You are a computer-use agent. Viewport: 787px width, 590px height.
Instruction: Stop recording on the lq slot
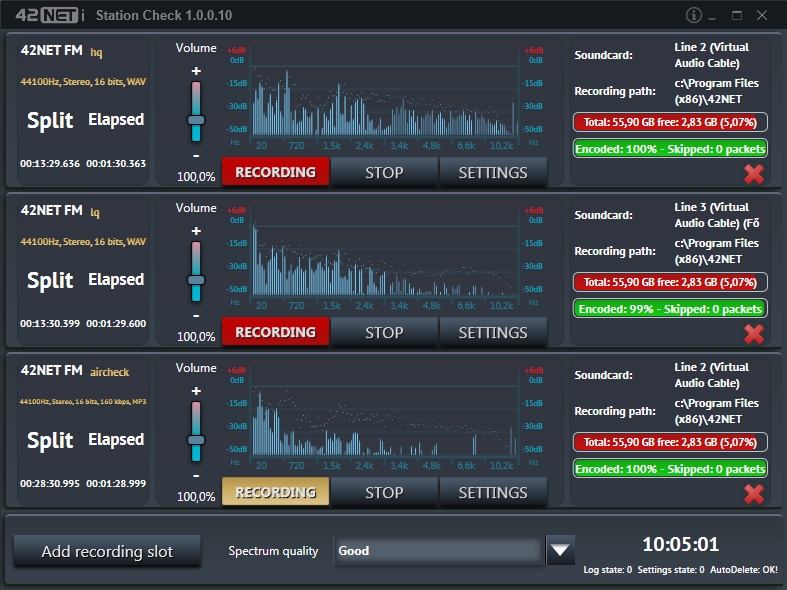(384, 332)
